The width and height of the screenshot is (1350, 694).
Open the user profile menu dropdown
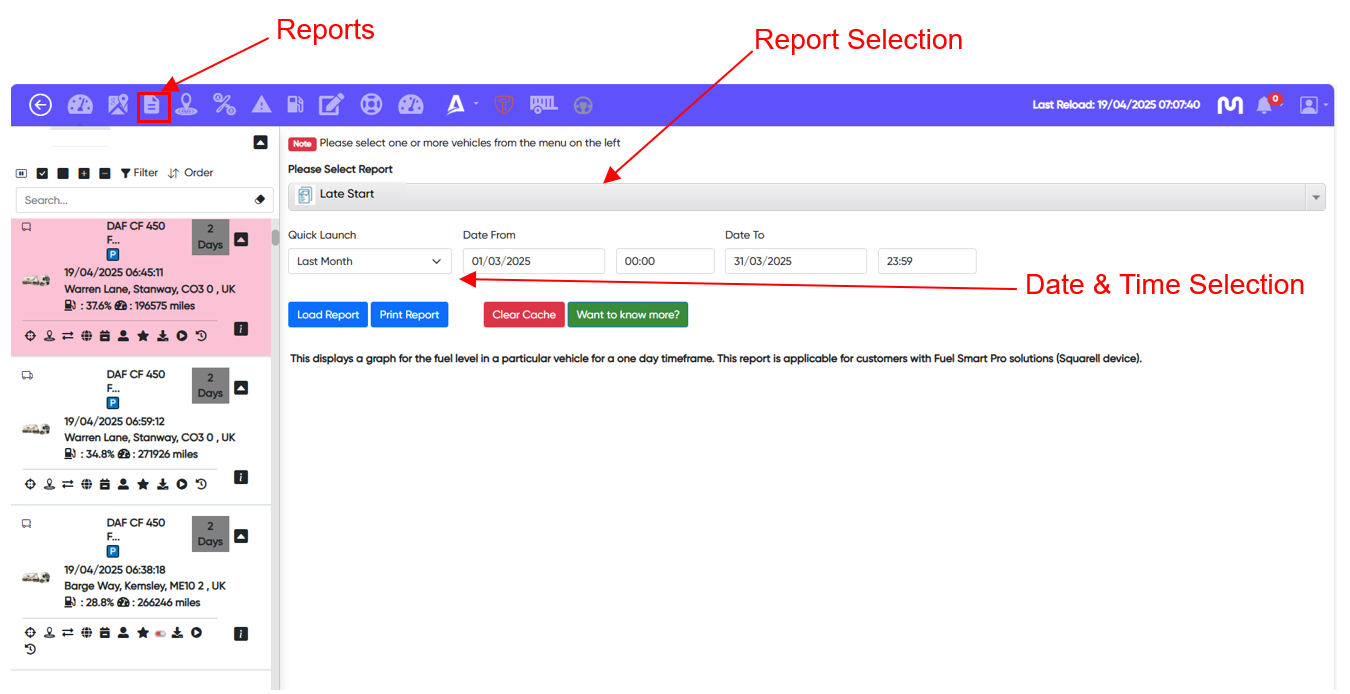pyautogui.click(x=1313, y=104)
